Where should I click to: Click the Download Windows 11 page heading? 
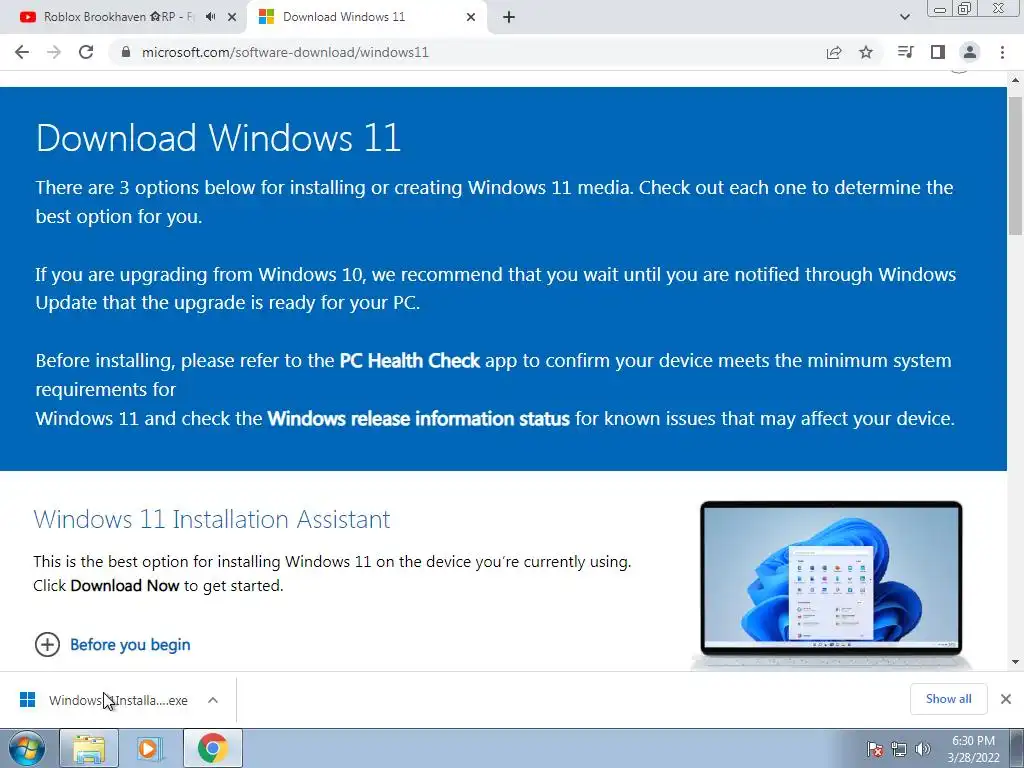pyautogui.click(x=218, y=138)
